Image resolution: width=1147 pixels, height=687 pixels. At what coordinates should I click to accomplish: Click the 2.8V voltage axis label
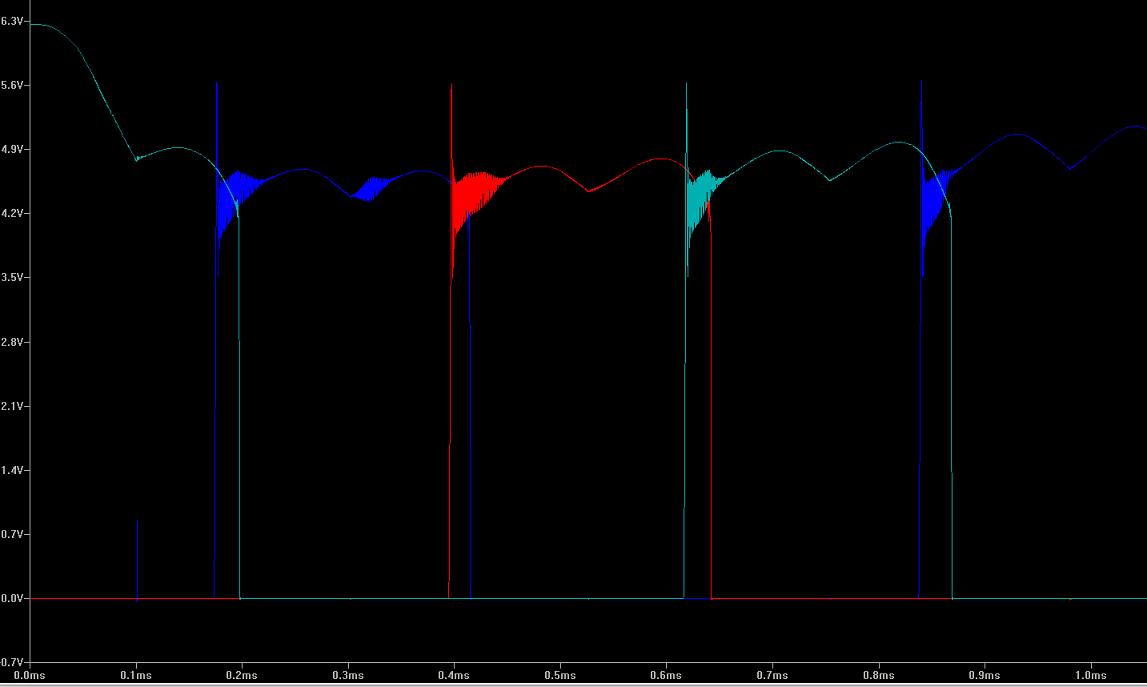(x=12, y=342)
